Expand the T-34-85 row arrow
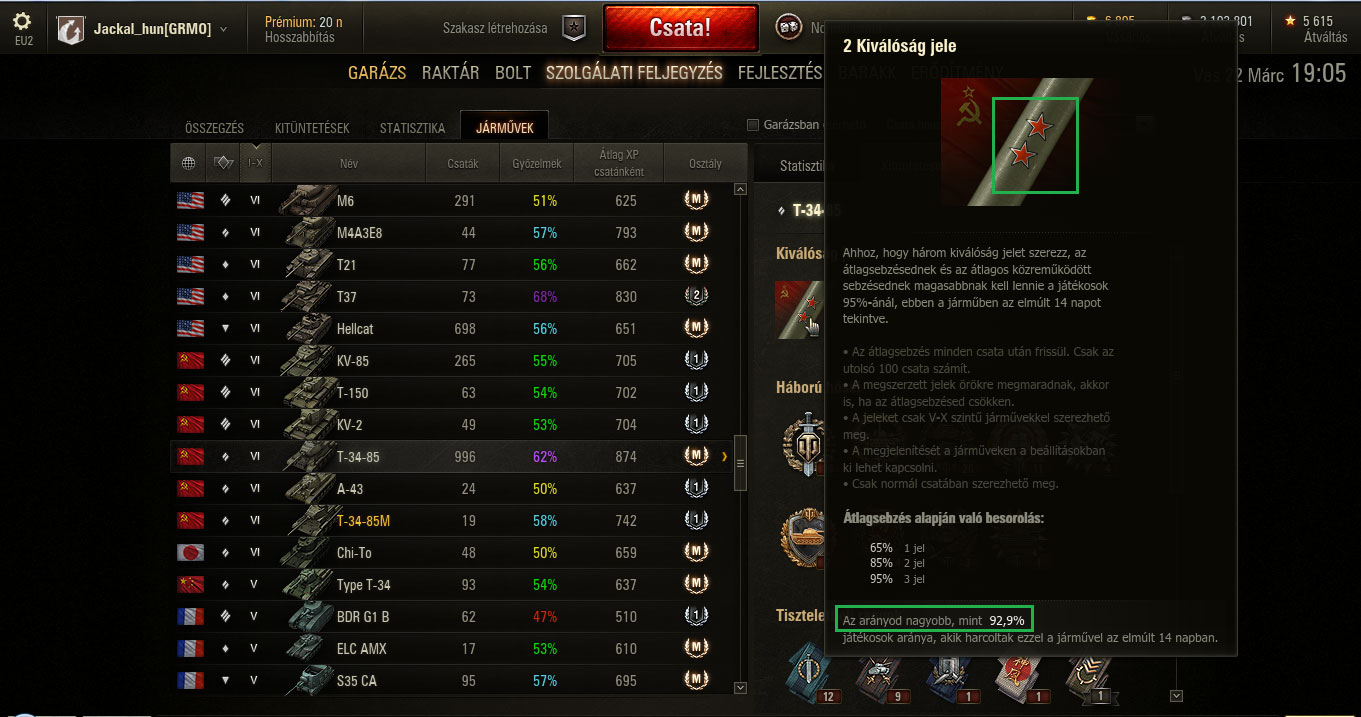 (x=724, y=457)
